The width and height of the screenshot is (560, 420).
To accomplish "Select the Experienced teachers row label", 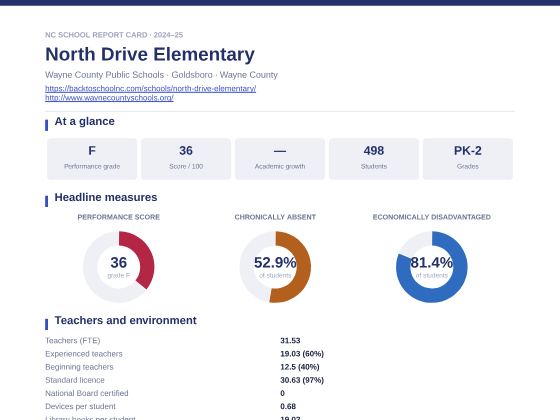I will tap(84, 354).
